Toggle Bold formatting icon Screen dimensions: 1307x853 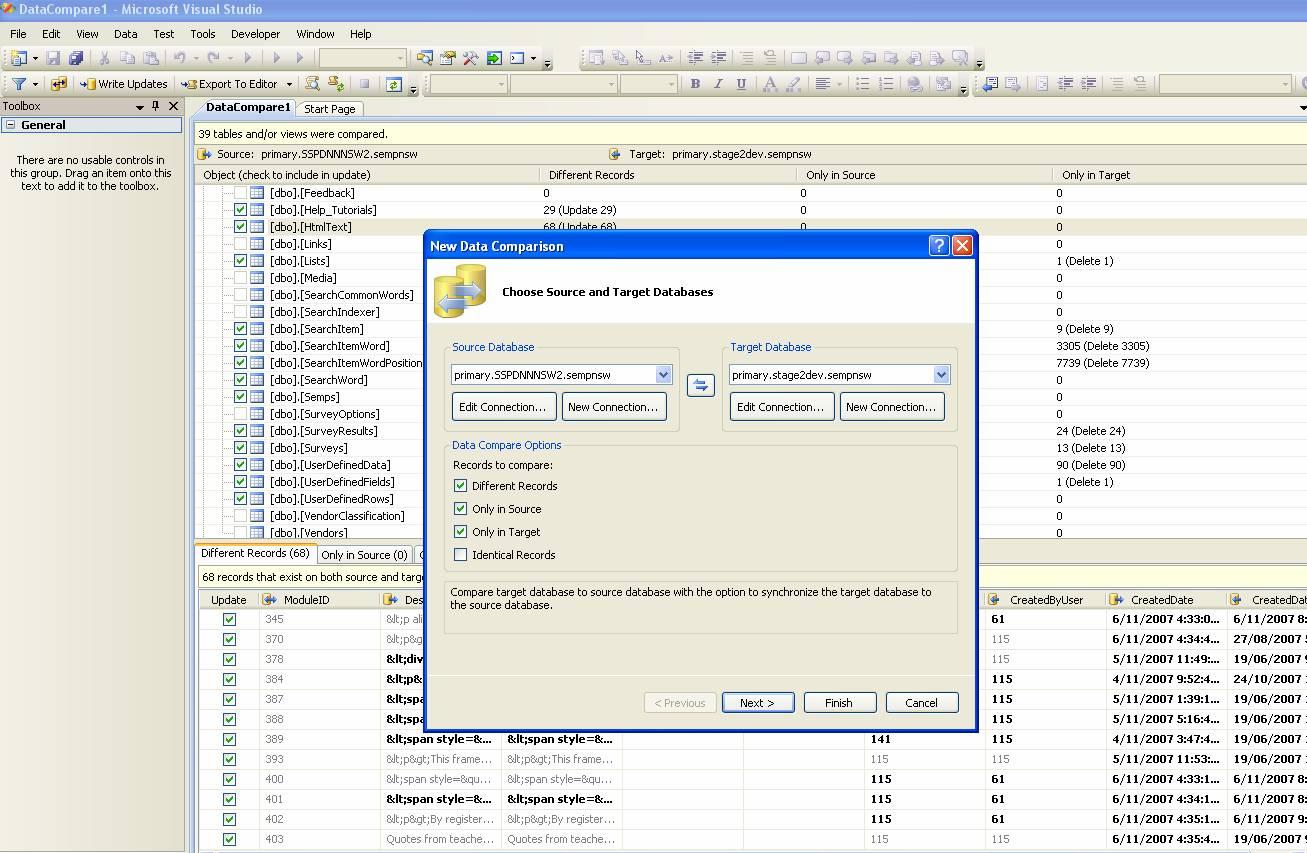pos(695,84)
